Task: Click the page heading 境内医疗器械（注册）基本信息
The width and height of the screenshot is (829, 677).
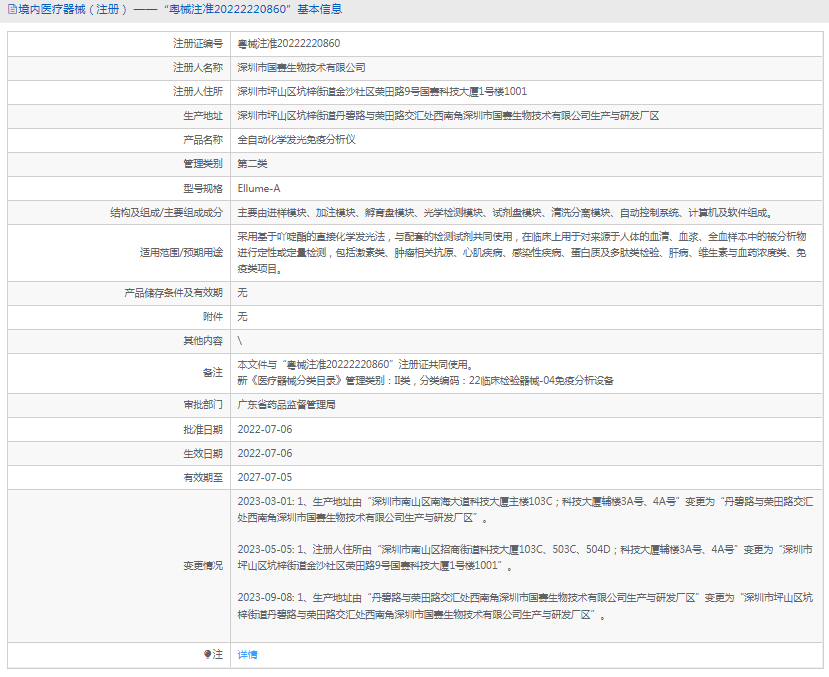Action: point(180,10)
